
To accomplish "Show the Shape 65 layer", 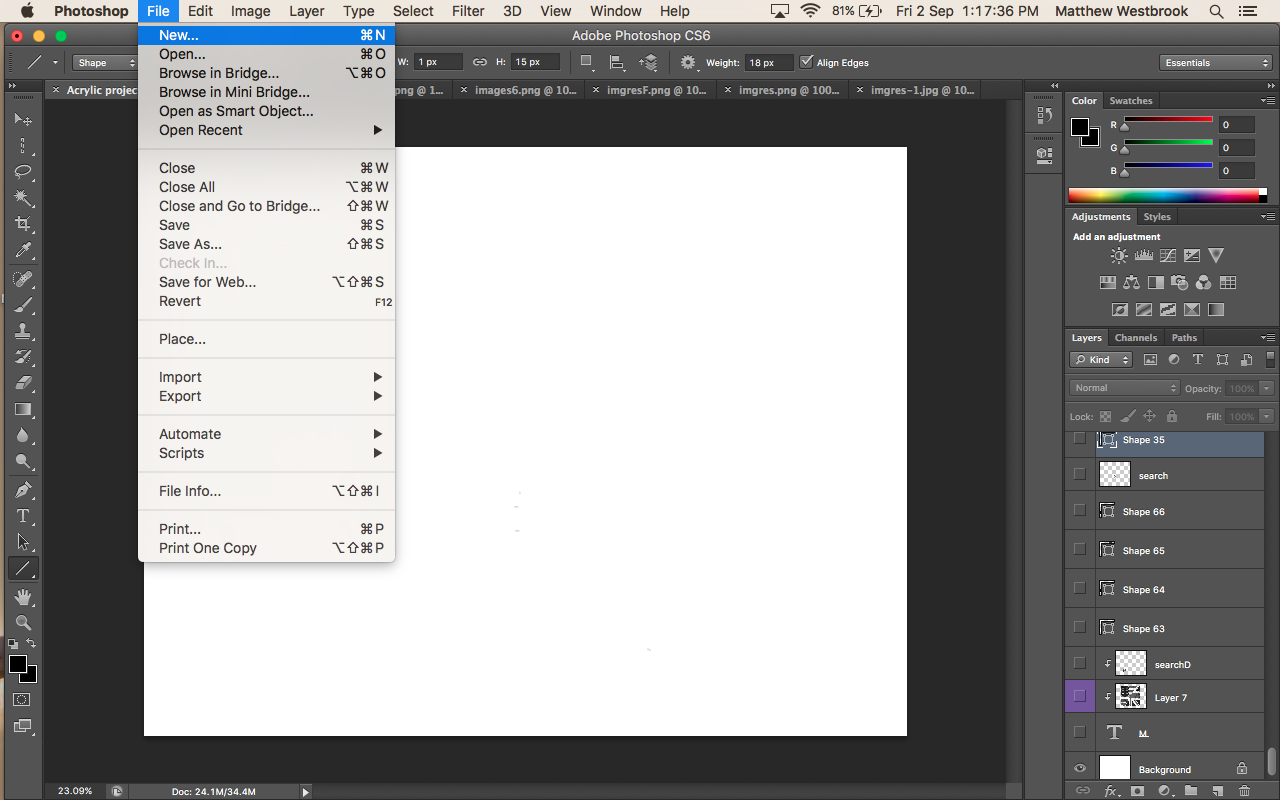I will [1079, 549].
